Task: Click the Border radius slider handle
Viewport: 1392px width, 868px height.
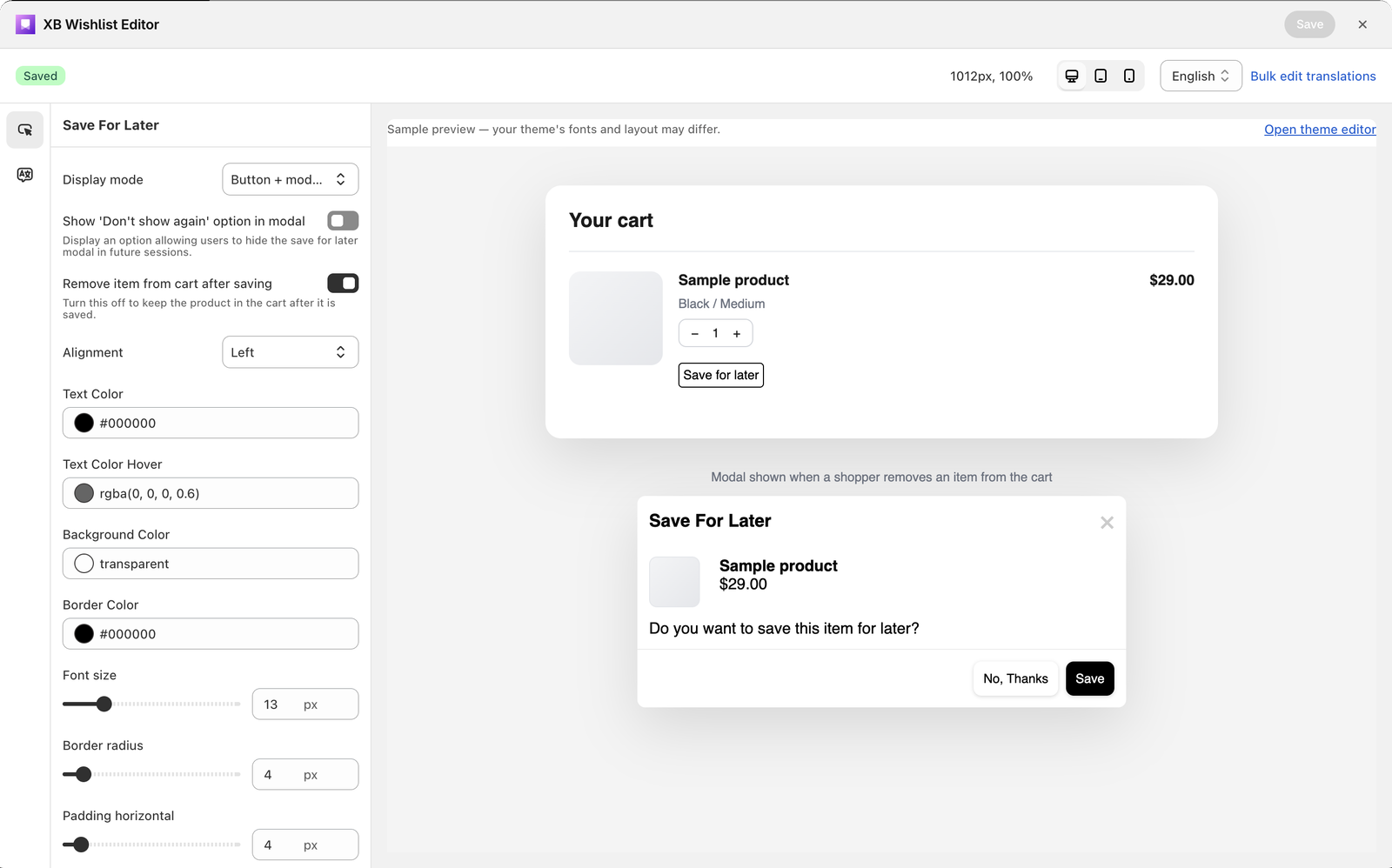Action: (x=84, y=775)
